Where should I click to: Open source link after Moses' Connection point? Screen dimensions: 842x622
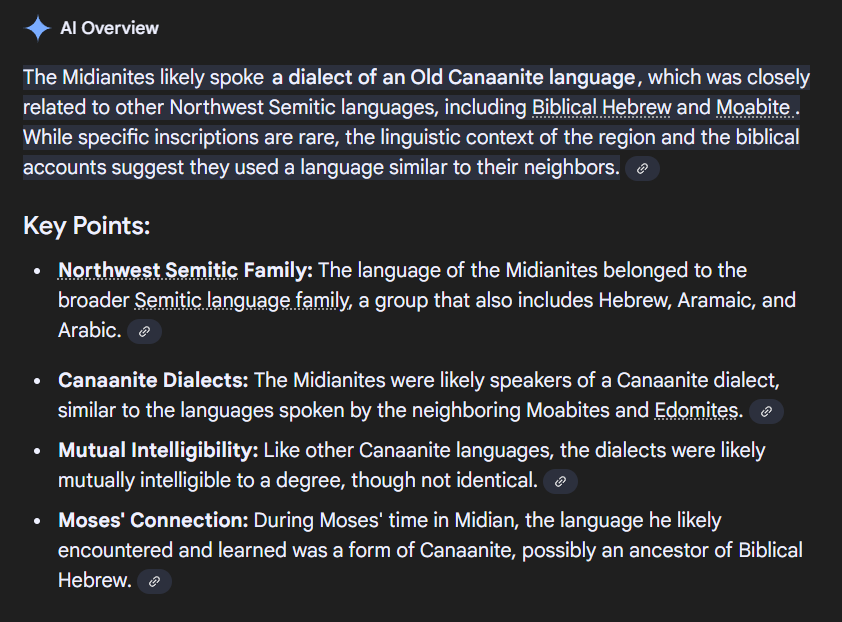click(154, 581)
